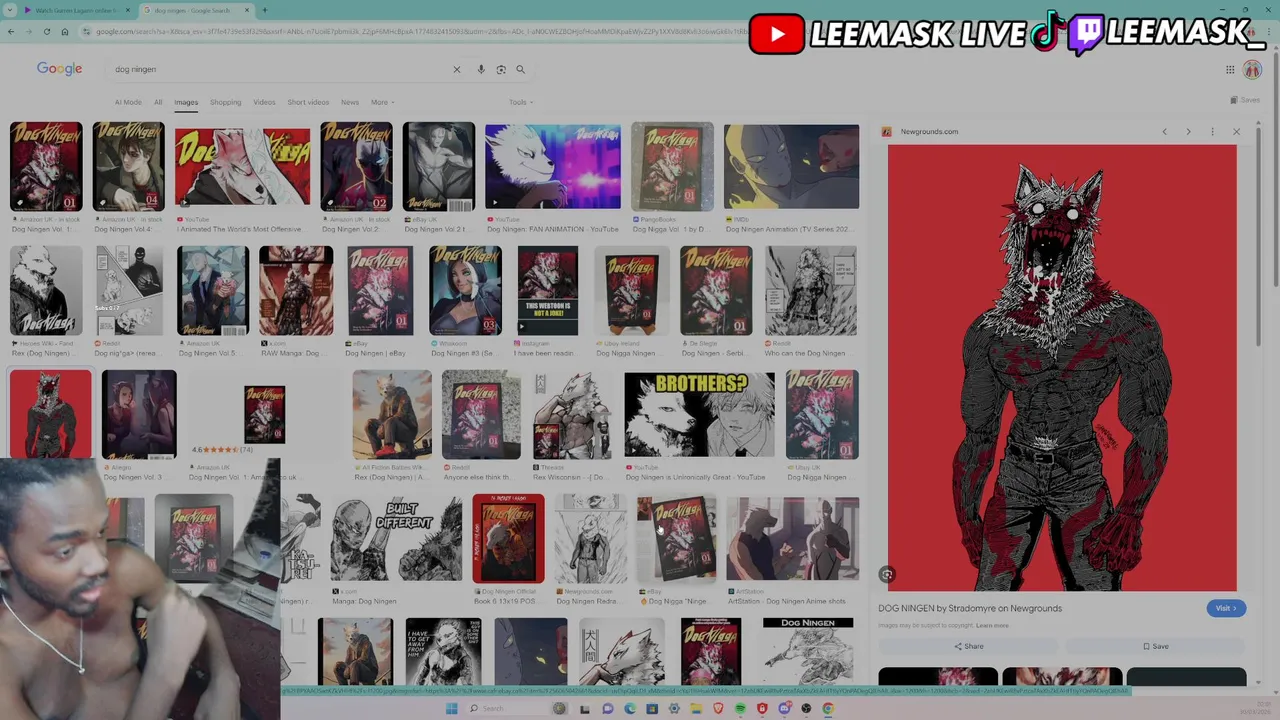The height and width of the screenshot is (720, 1280).
Task: Reload the current page
Action: [x=46, y=32]
